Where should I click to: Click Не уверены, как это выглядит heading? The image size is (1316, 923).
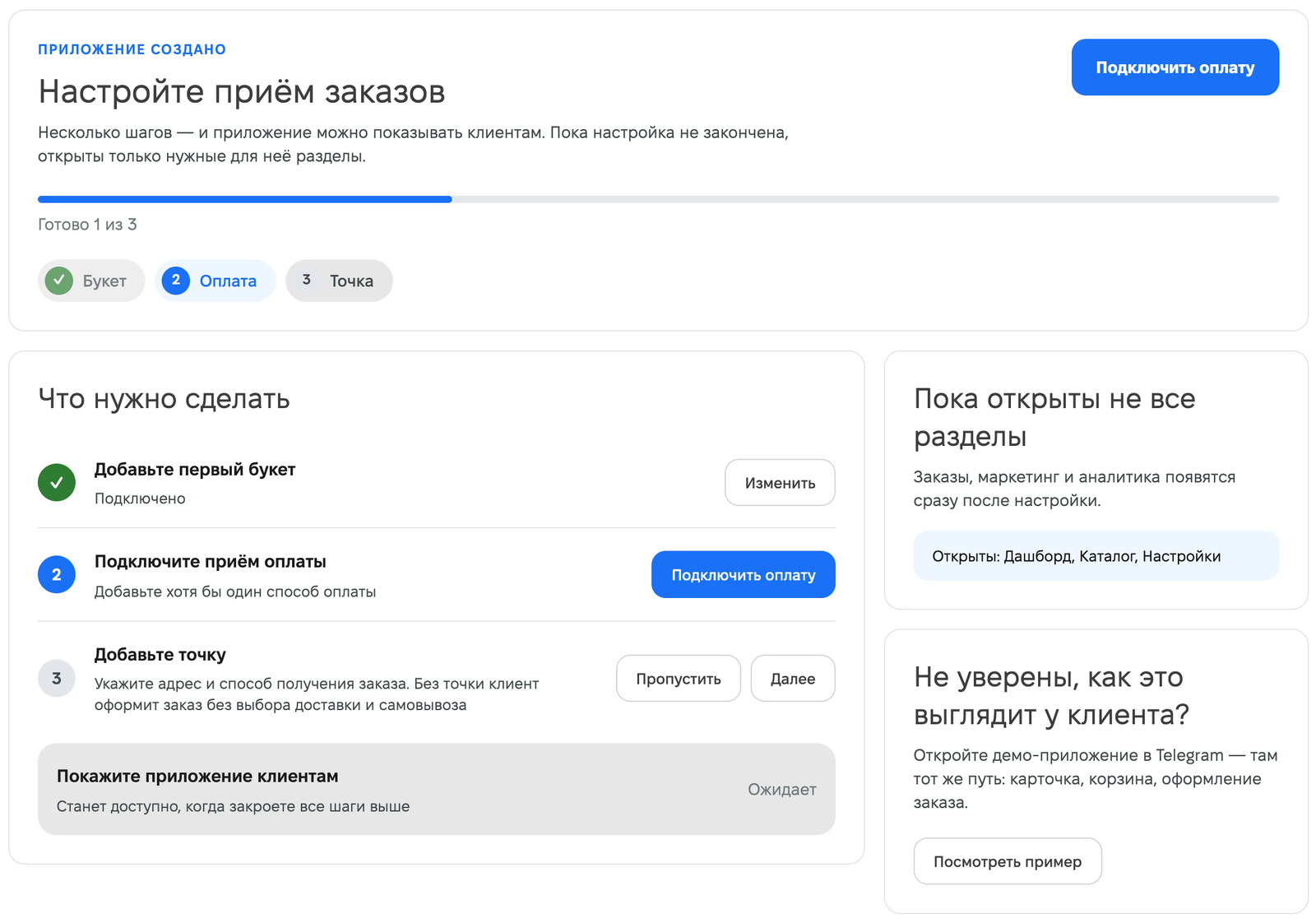(x=1052, y=695)
